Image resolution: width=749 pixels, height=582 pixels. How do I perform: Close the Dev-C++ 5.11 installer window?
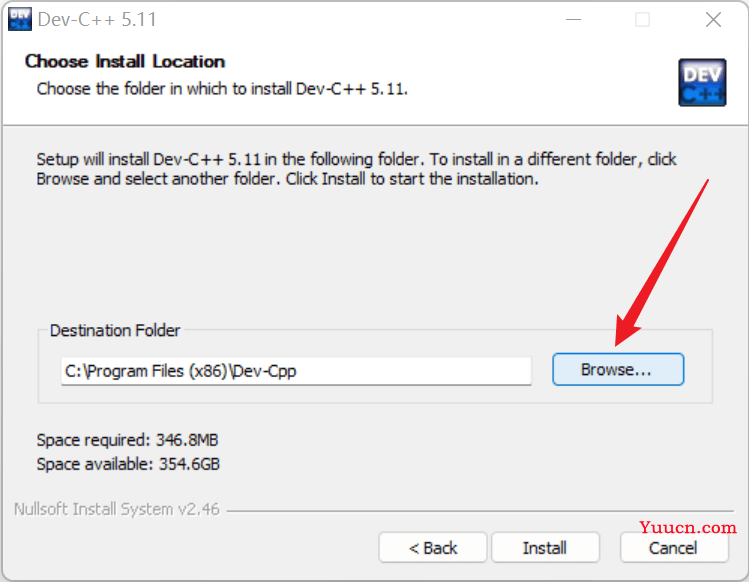coord(713,20)
